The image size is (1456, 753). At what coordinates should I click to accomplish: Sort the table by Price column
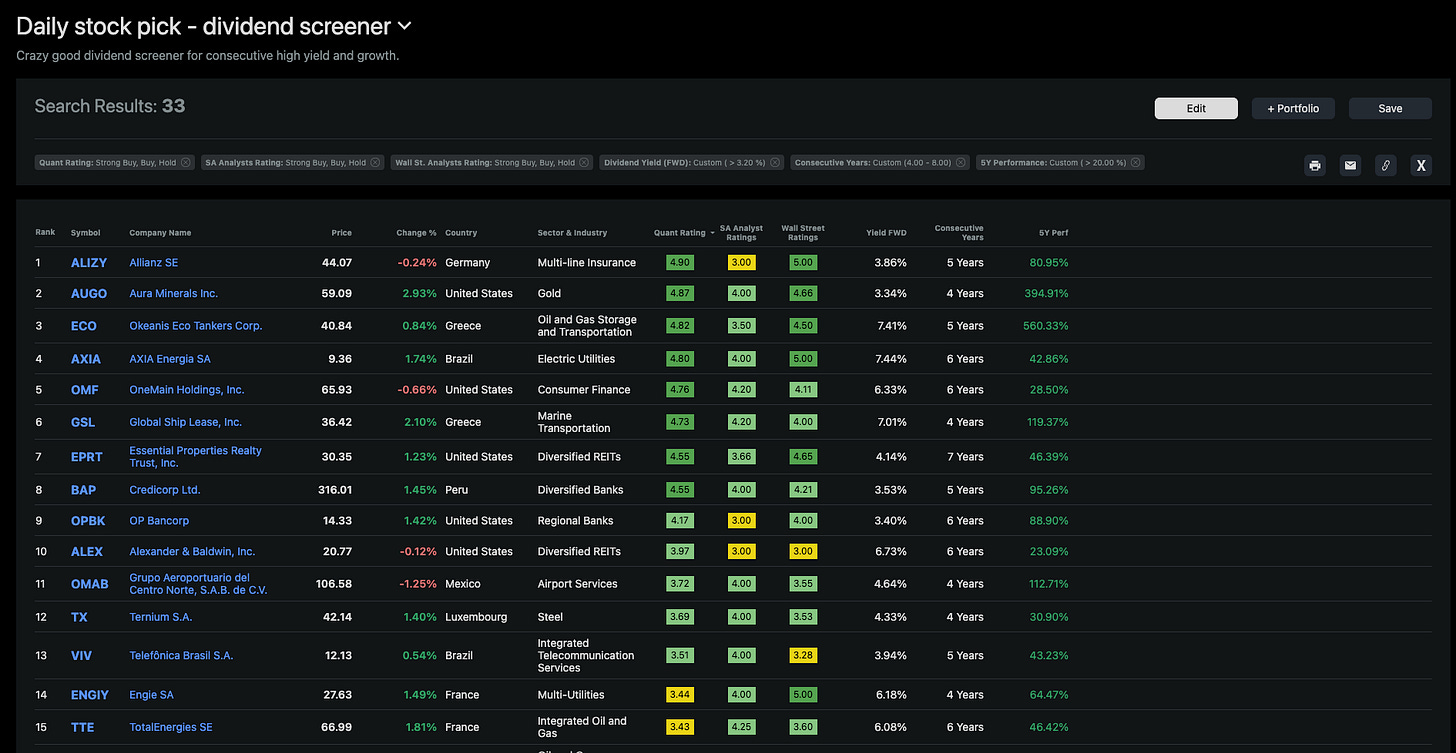pos(341,232)
